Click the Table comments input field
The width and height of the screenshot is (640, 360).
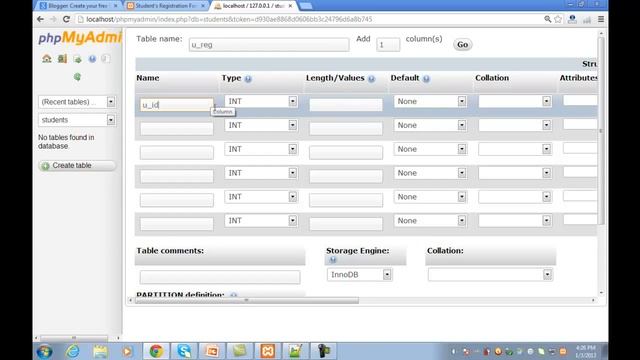220,277
